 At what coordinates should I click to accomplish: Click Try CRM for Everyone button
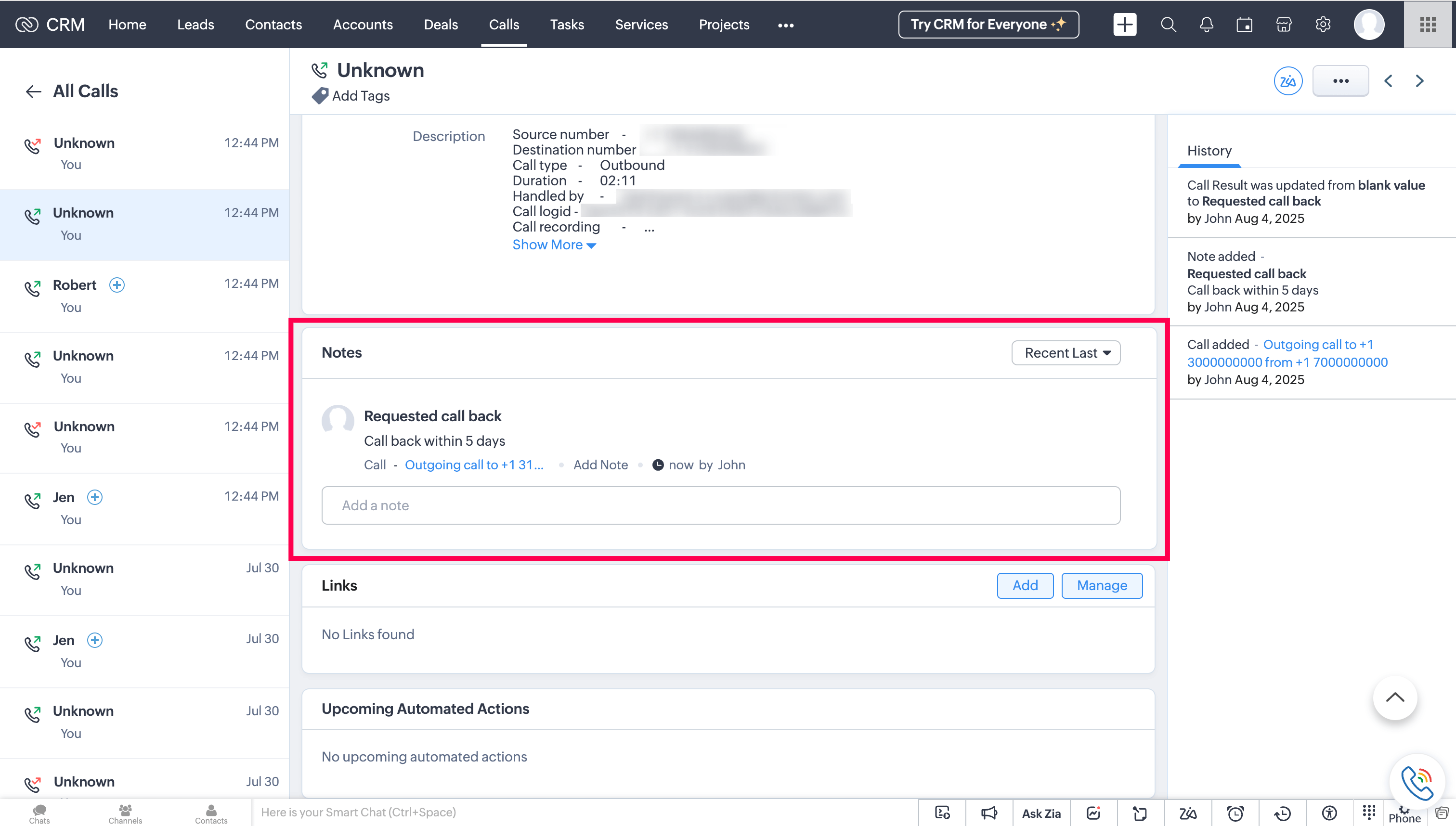(988, 25)
